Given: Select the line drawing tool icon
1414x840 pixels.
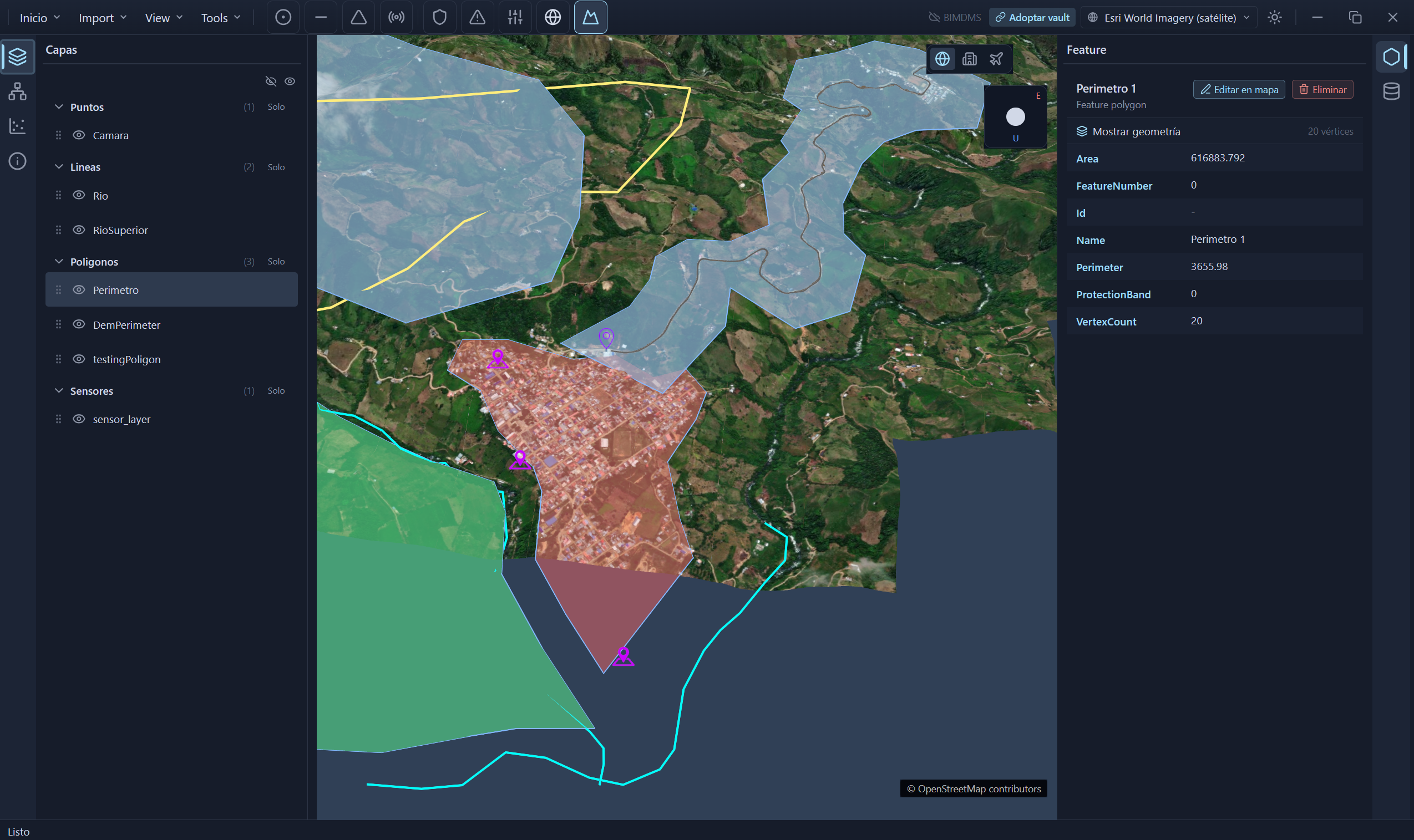Looking at the screenshot, I should (x=321, y=18).
